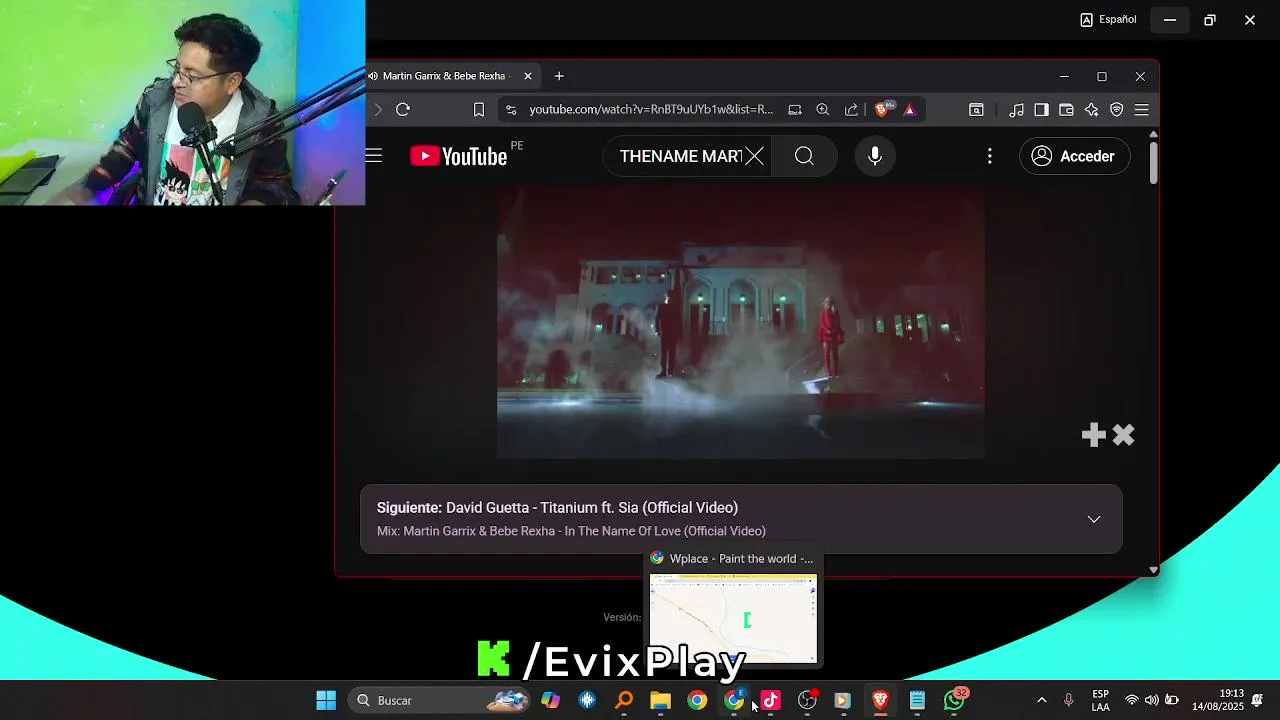Open WhatsApp from taskbar

[955, 699]
